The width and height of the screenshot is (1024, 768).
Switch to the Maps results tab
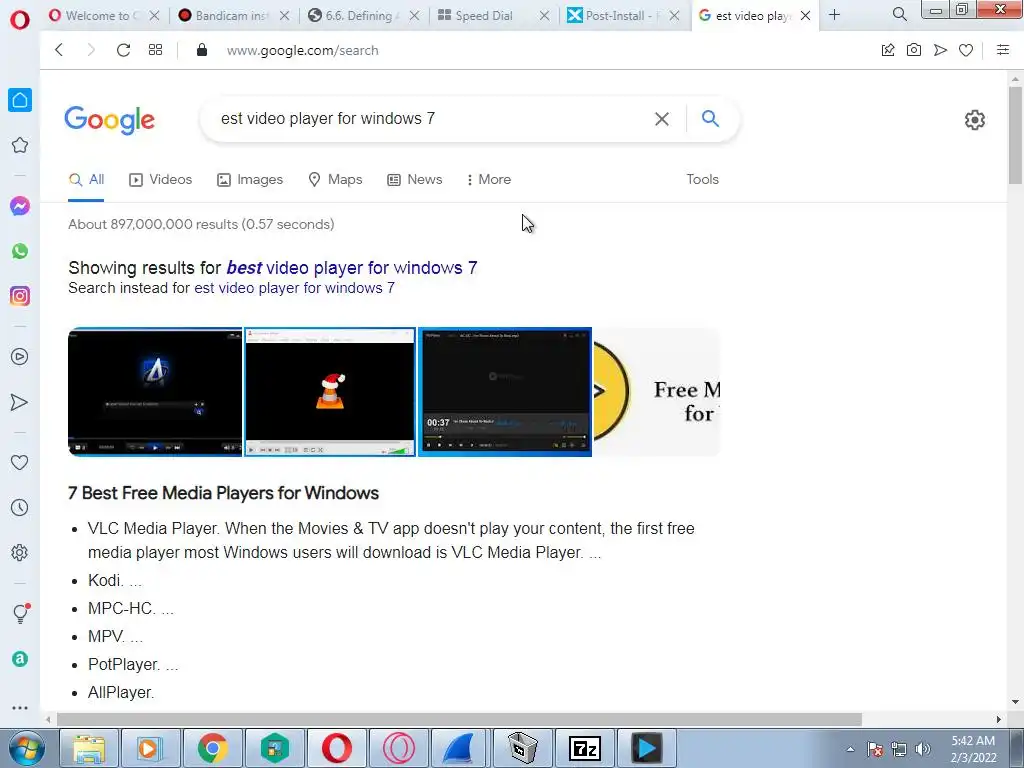pos(335,180)
